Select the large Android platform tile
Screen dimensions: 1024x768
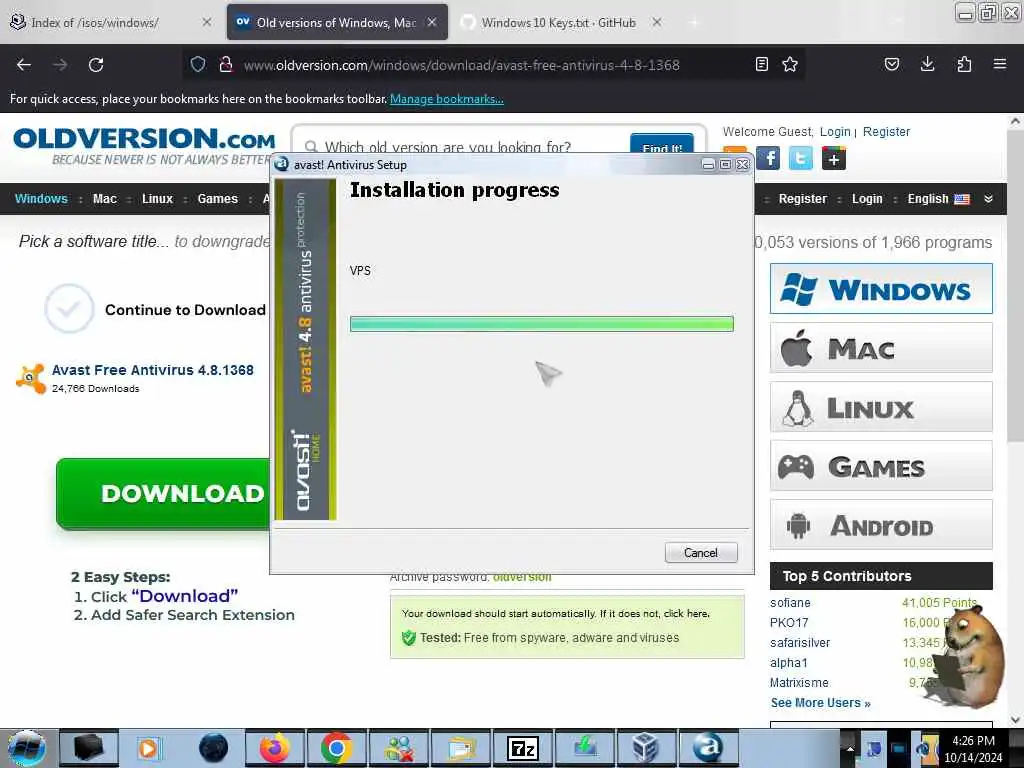tap(881, 524)
